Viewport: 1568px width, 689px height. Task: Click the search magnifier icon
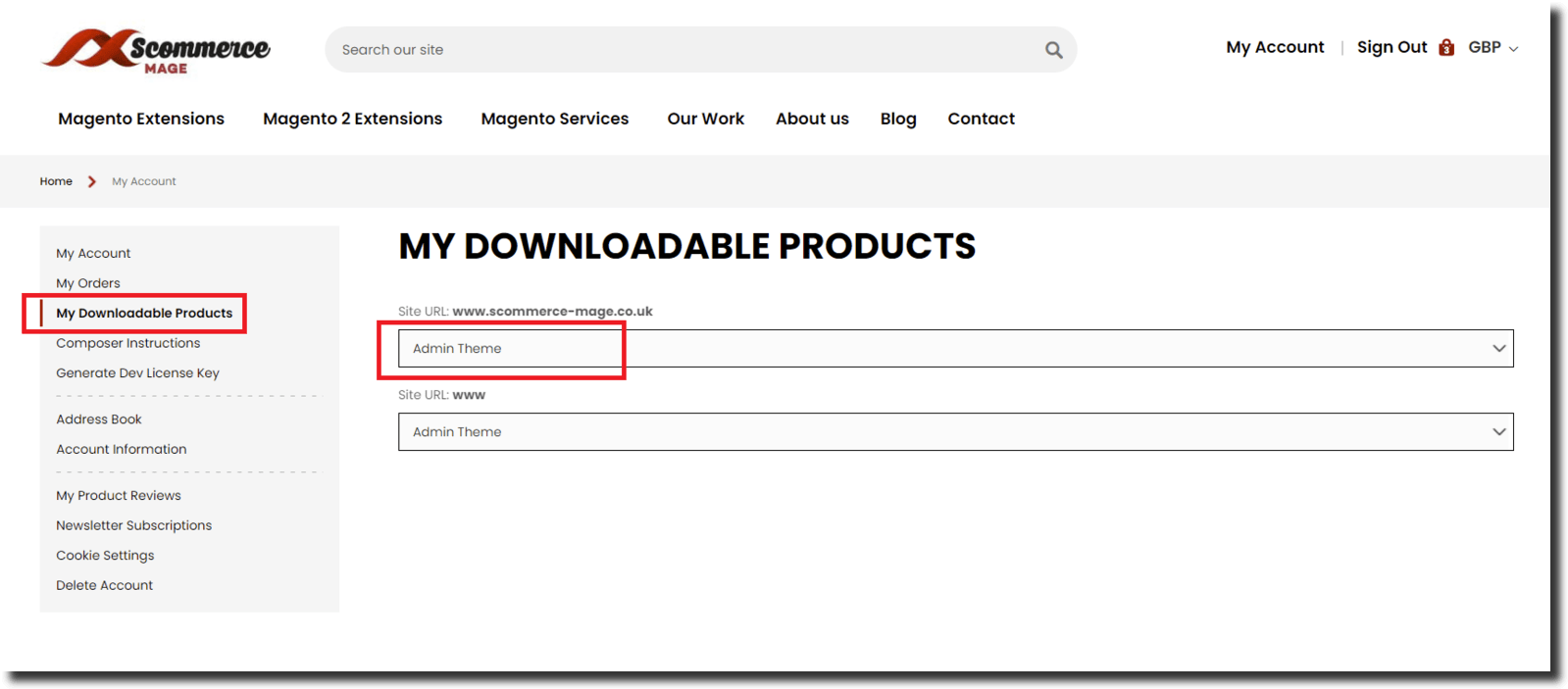click(x=1053, y=50)
